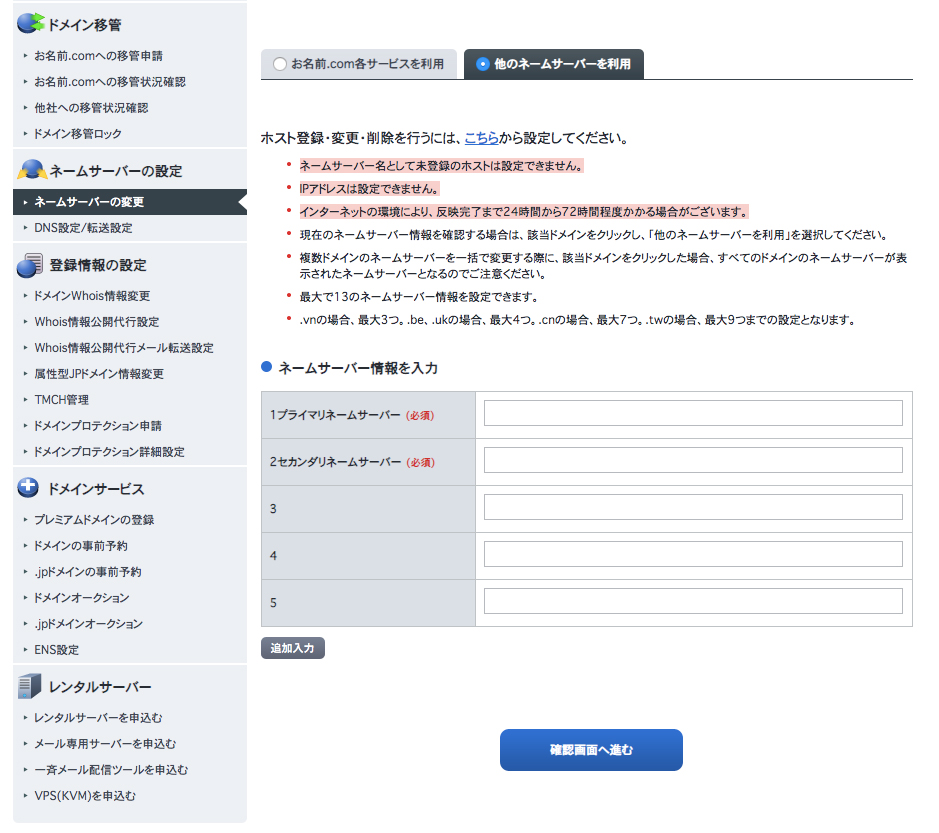Open レンタルサーバーを申込む link

[x=98, y=717]
